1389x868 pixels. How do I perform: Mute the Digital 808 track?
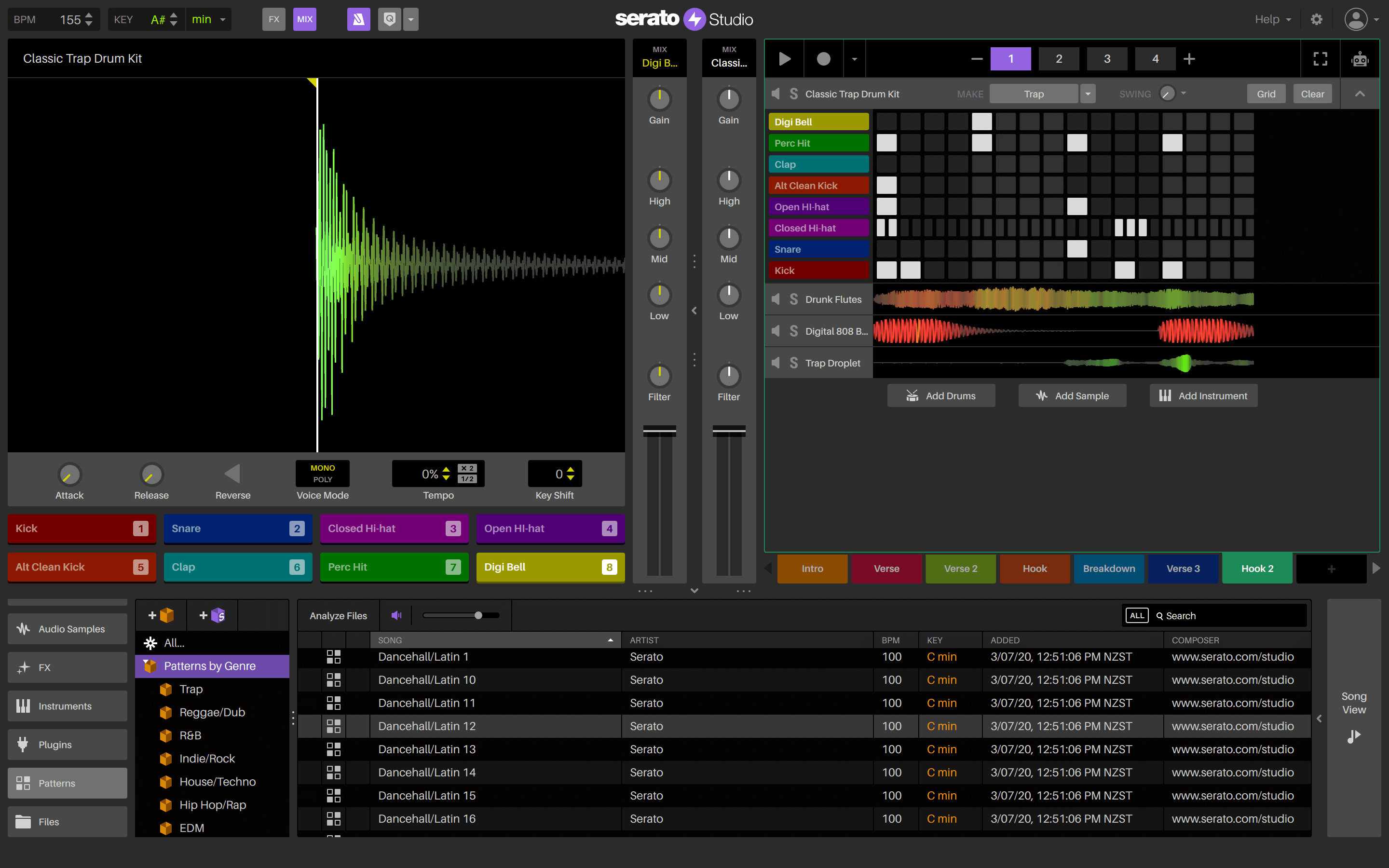pyautogui.click(x=776, y=331)
